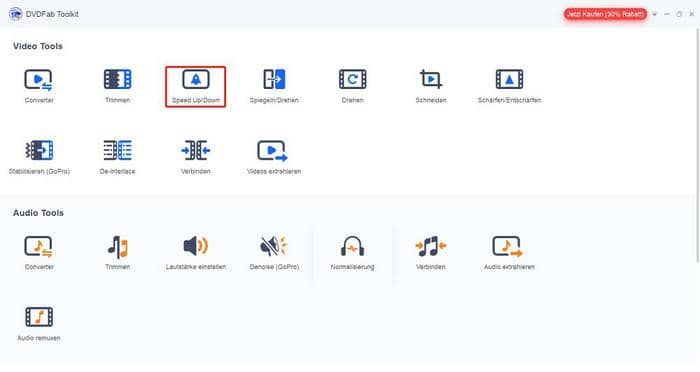
Task: Select the Drehen rotate tool
Action: (352, 86)
